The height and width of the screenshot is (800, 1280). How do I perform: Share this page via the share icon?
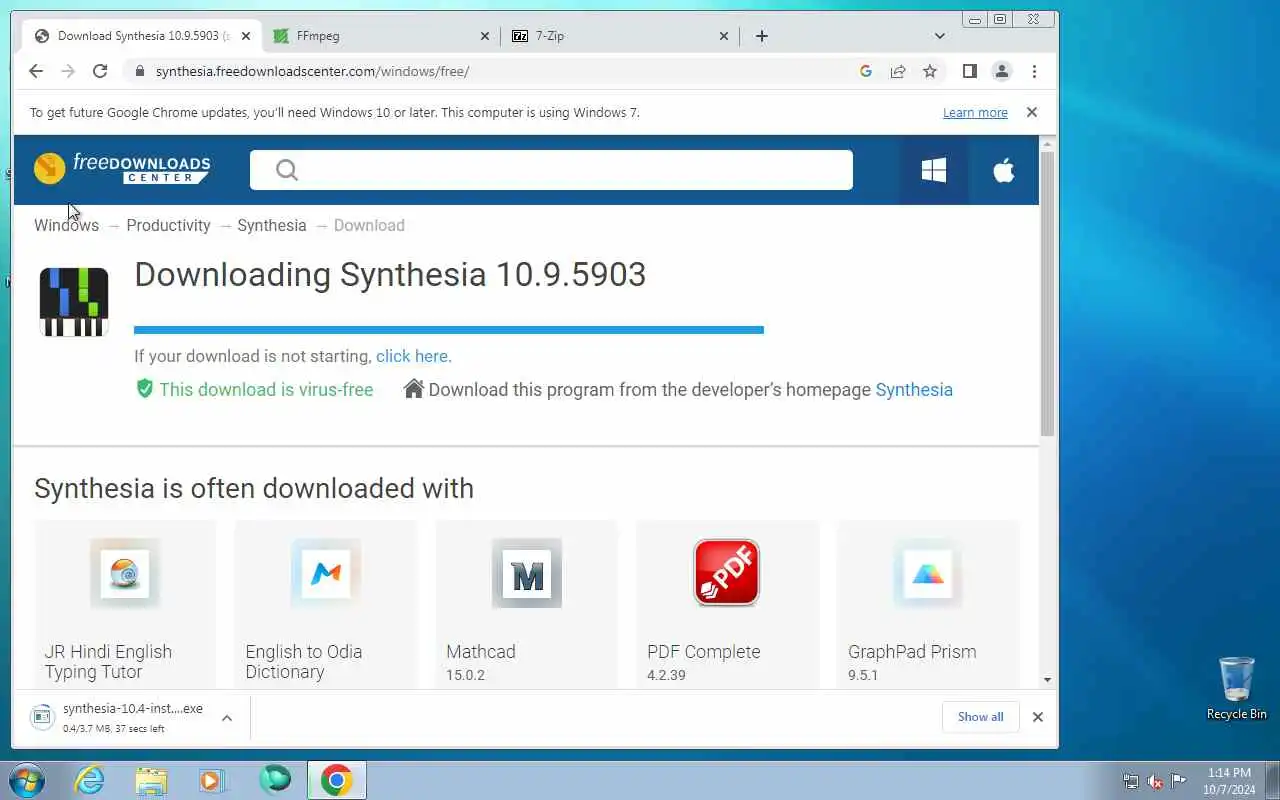tap(898, 71)
